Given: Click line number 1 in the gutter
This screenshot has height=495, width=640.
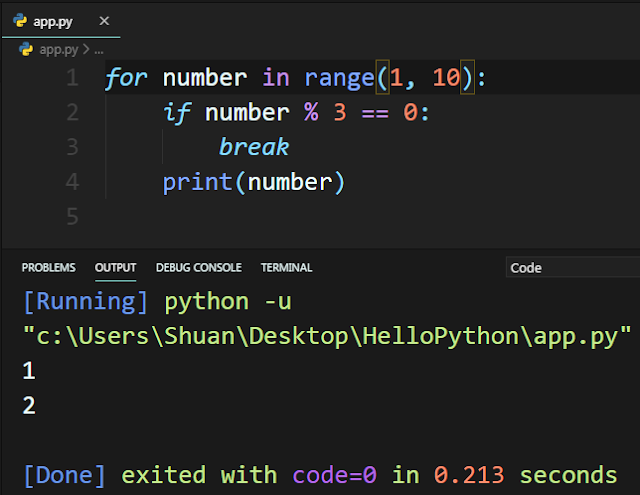Looking at the screenshot, I should 72,78.
